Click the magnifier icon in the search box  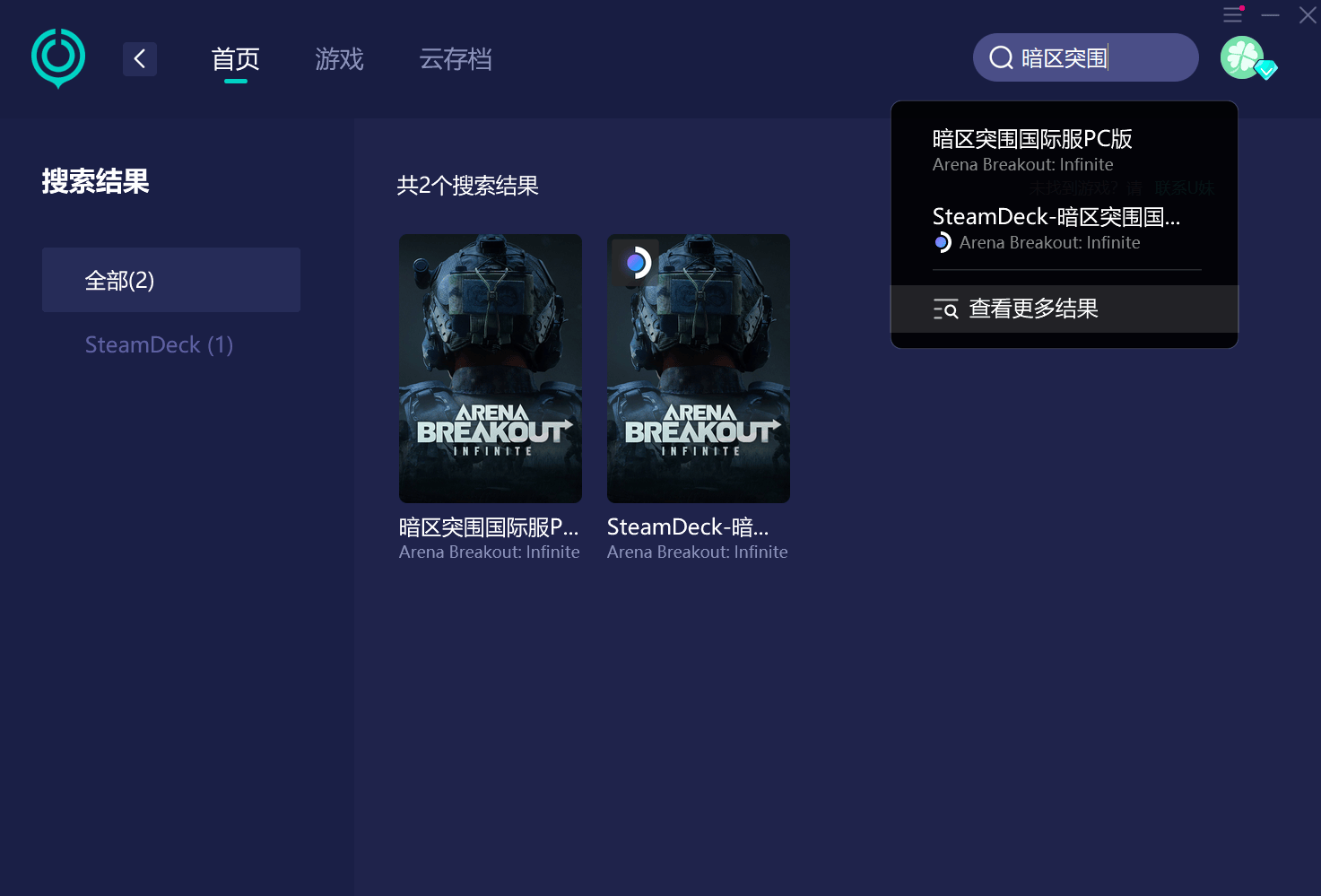pyautogui.click(x=1001, y=58)
